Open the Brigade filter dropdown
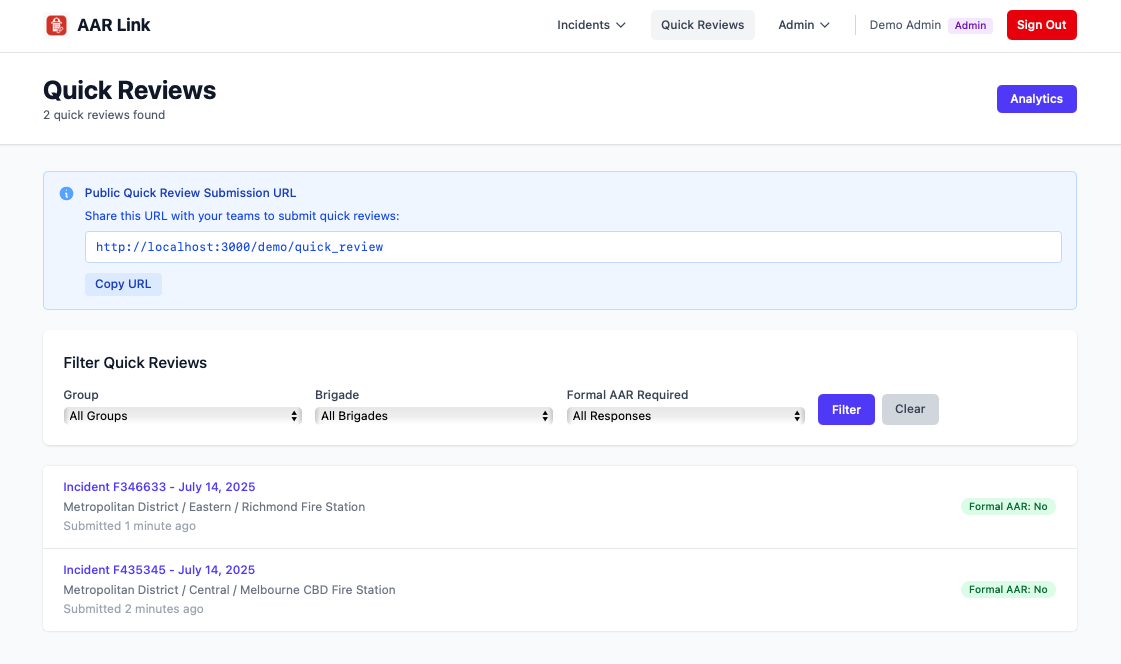This screenshot has width=1121, height=664. (x=433, y=415)
